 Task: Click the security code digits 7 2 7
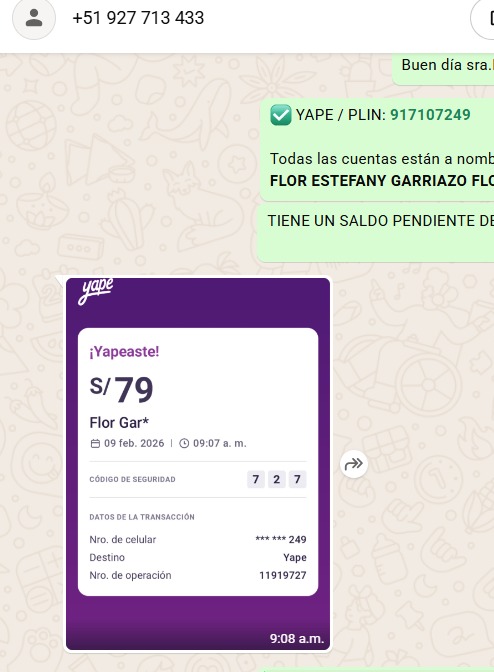pyautogui.click(x=277, y=479)
